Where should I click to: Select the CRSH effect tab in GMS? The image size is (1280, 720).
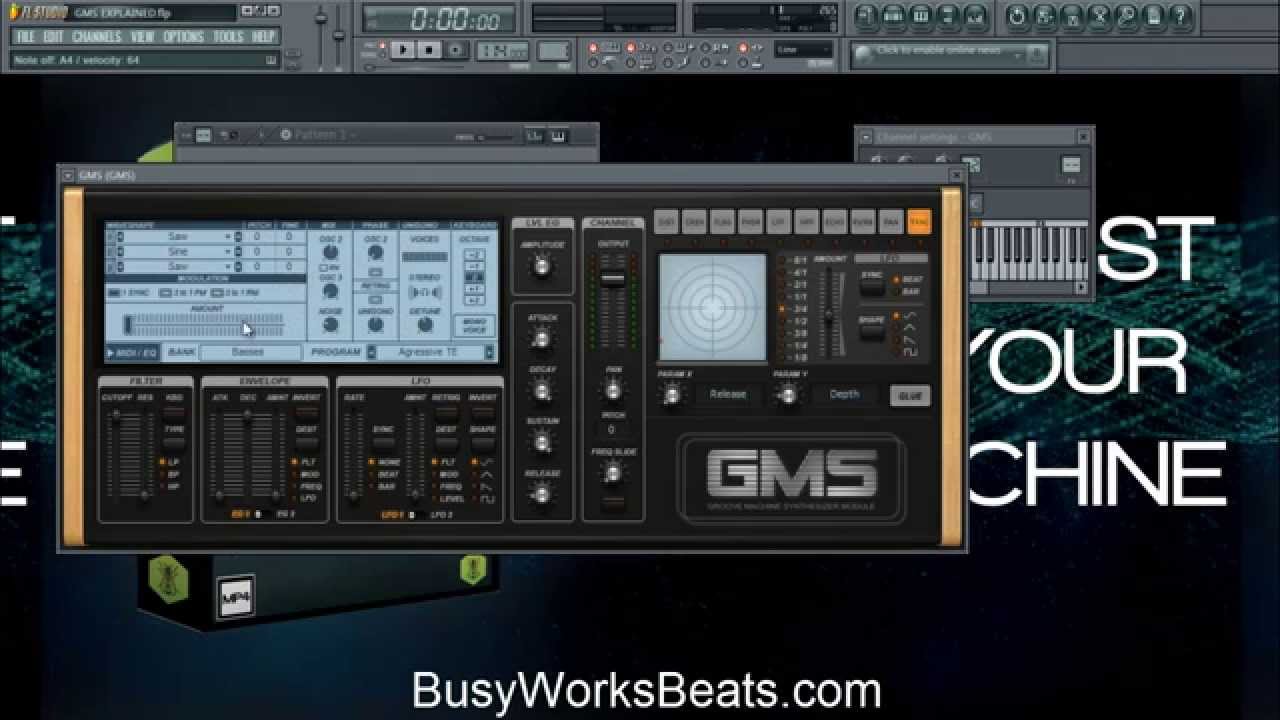695,222
